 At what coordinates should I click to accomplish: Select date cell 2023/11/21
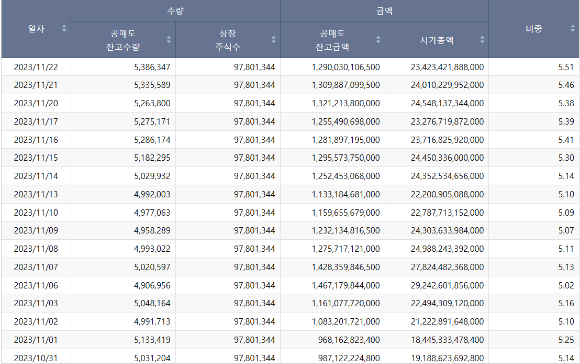(x=36, y=85)
